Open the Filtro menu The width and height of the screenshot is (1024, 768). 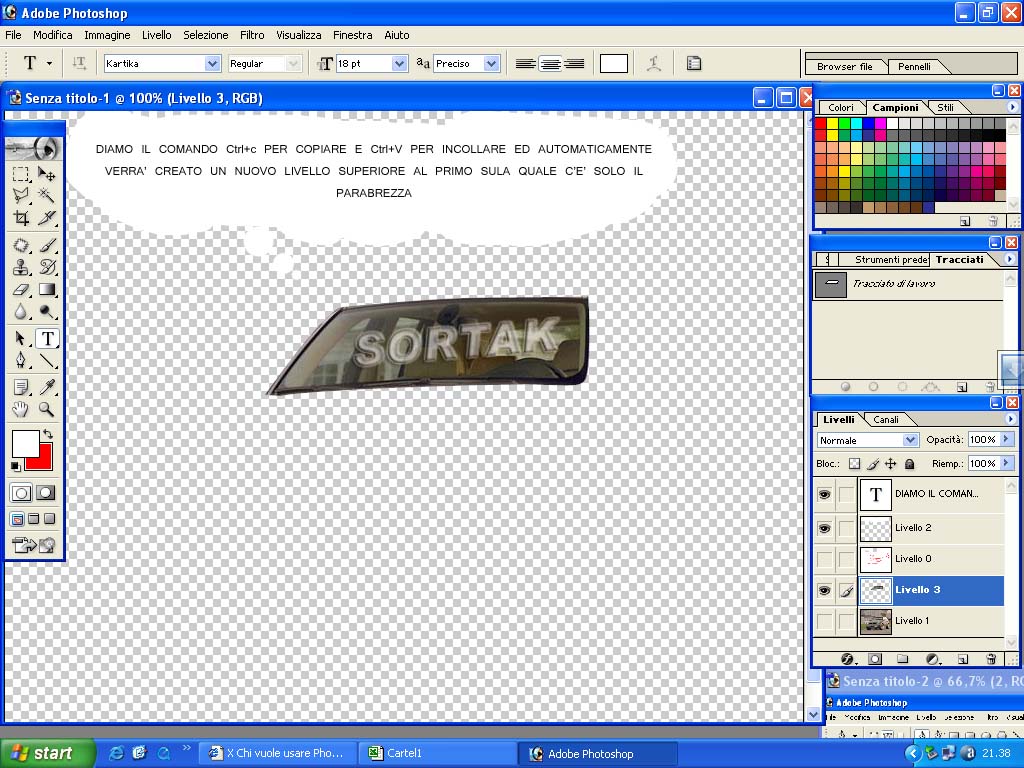252,35
